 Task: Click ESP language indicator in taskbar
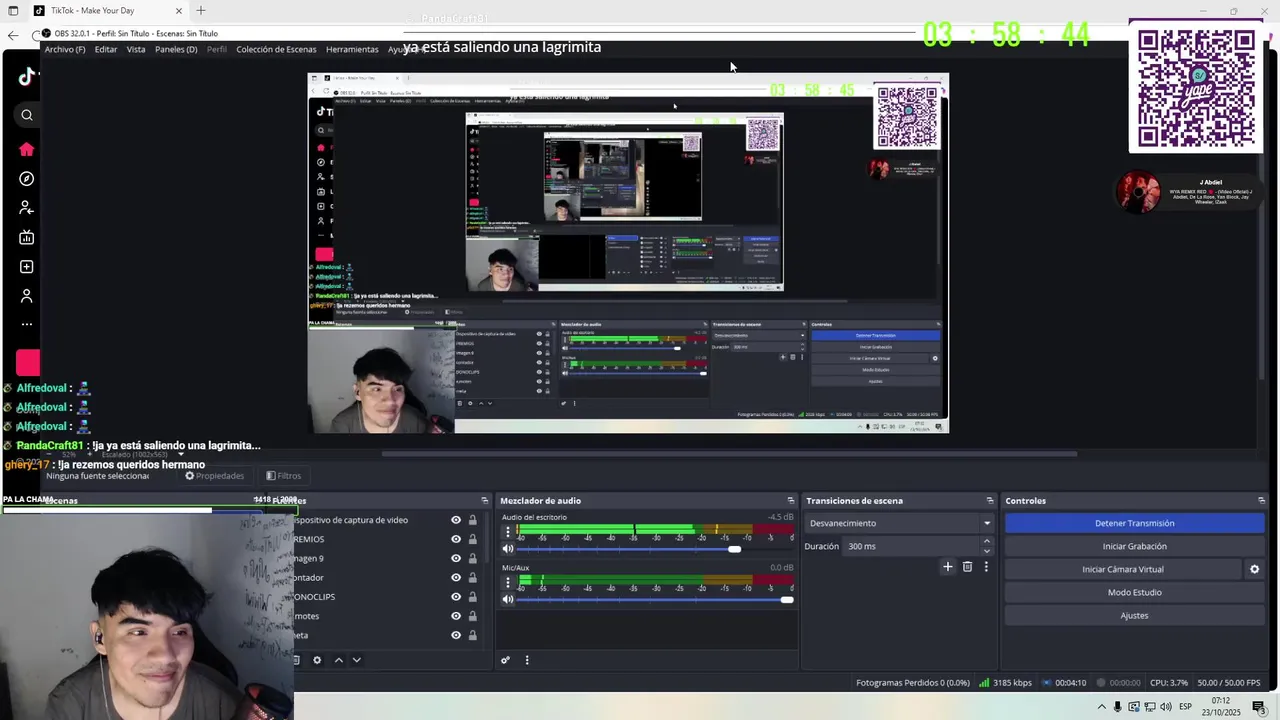(x=1185, y=707)
